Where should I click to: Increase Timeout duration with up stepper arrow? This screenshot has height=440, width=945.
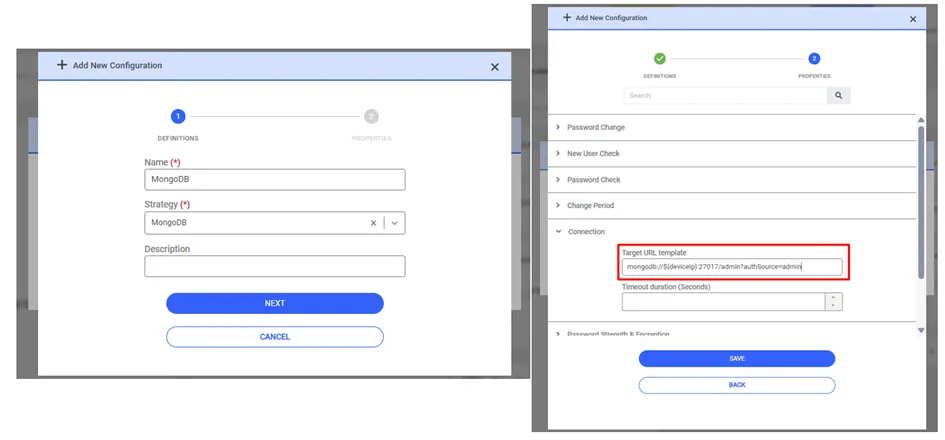click(834, 298)
